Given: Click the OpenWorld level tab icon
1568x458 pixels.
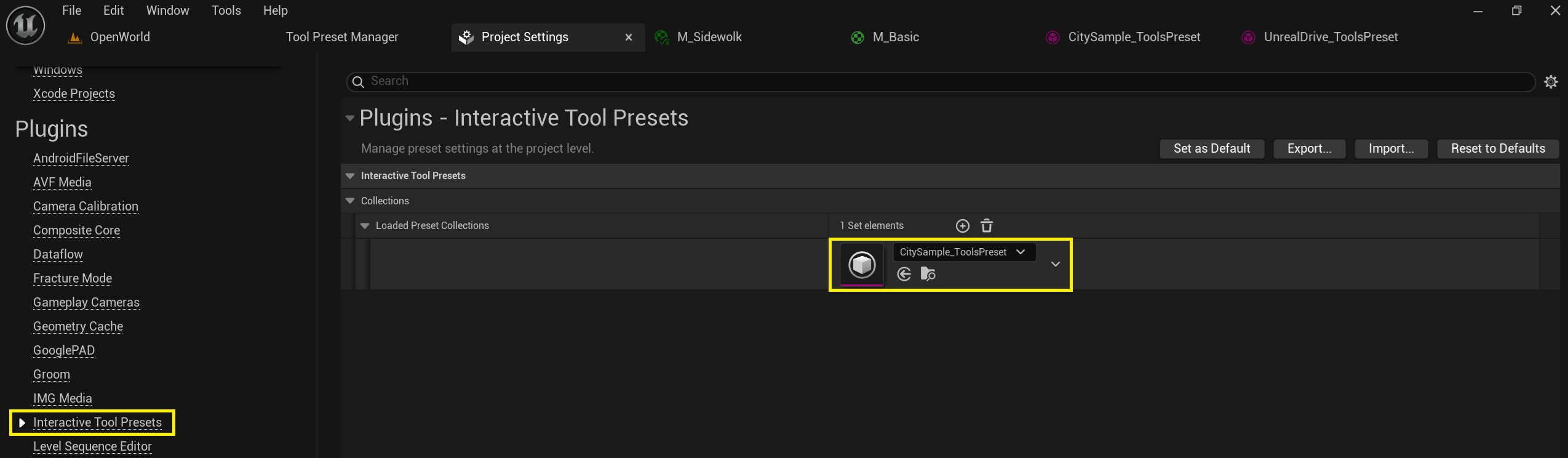Looking at the screenshot, I should (75, 38).
